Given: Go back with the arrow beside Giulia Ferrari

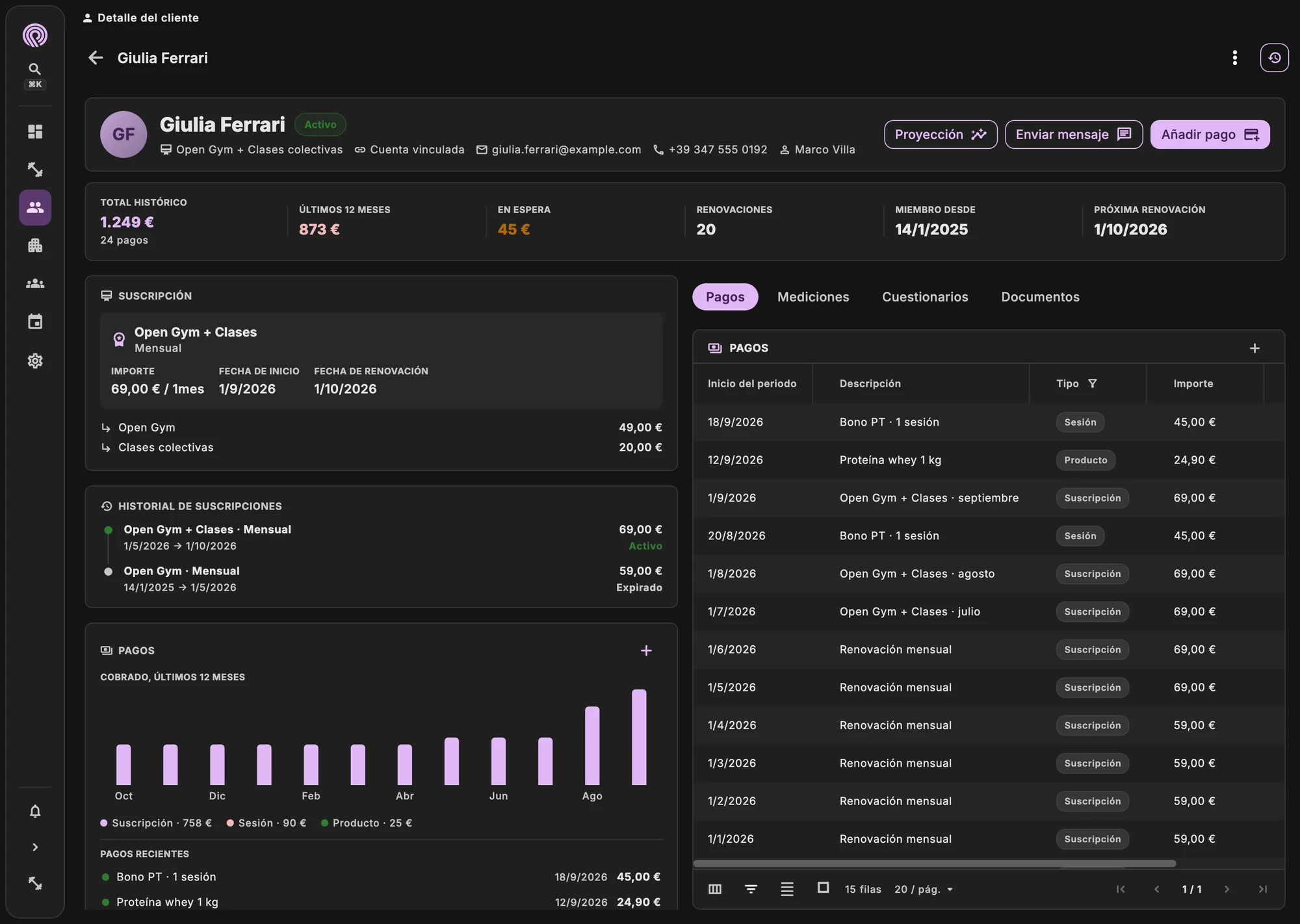Looking at the screenshot, I should coord(96,58).
